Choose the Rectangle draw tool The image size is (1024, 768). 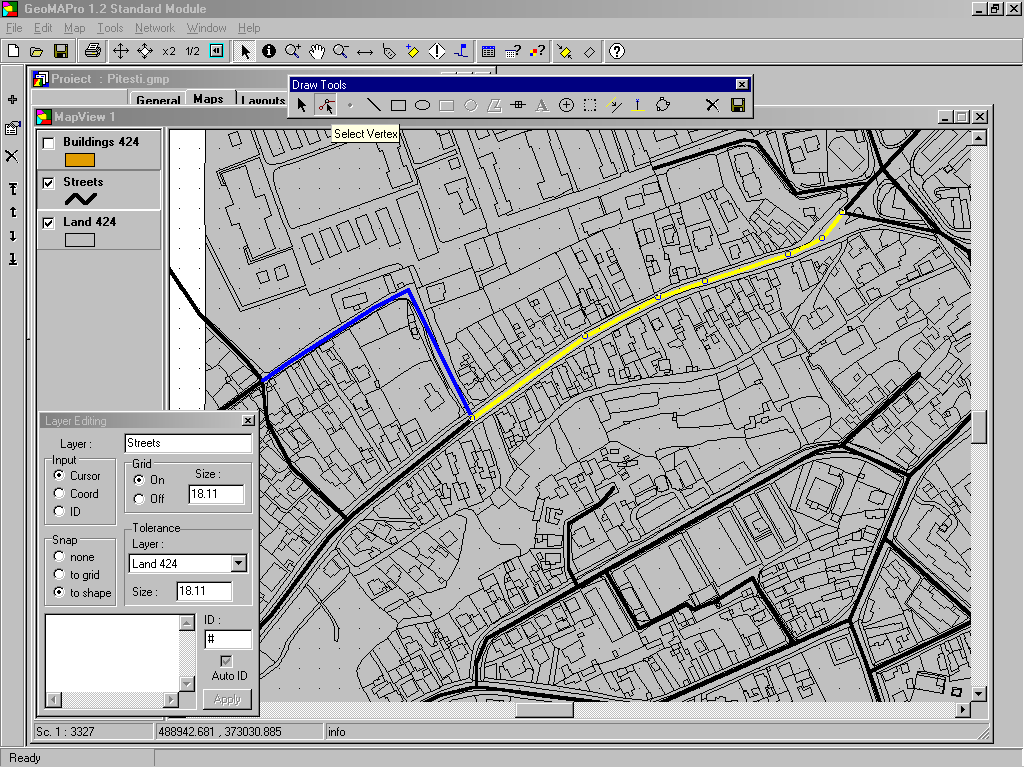coord(398,105)
